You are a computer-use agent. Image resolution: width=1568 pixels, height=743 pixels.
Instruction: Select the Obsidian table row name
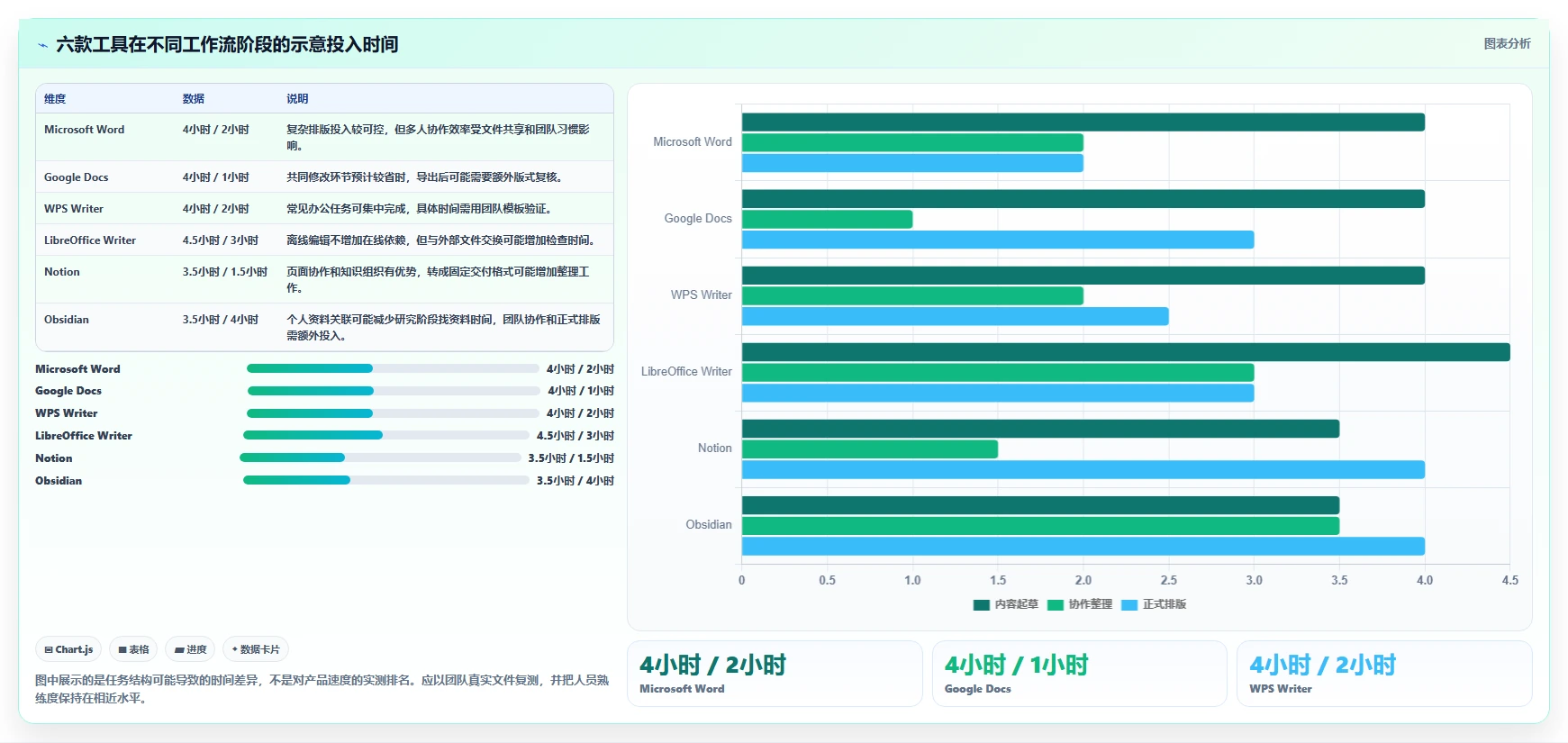(67, 320)
